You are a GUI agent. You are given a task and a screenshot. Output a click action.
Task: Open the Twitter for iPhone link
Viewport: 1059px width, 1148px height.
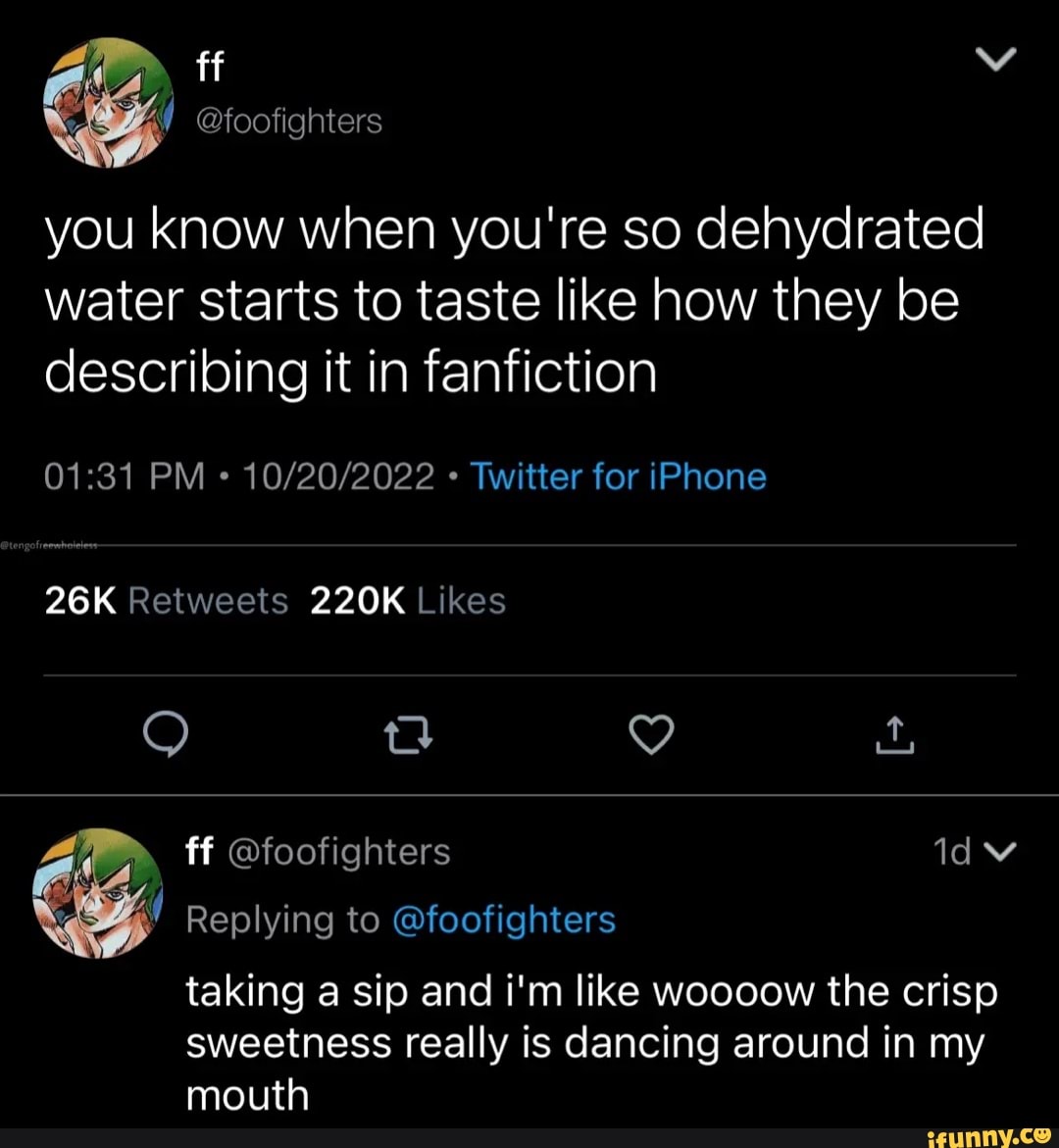click(x=618, y=476)
